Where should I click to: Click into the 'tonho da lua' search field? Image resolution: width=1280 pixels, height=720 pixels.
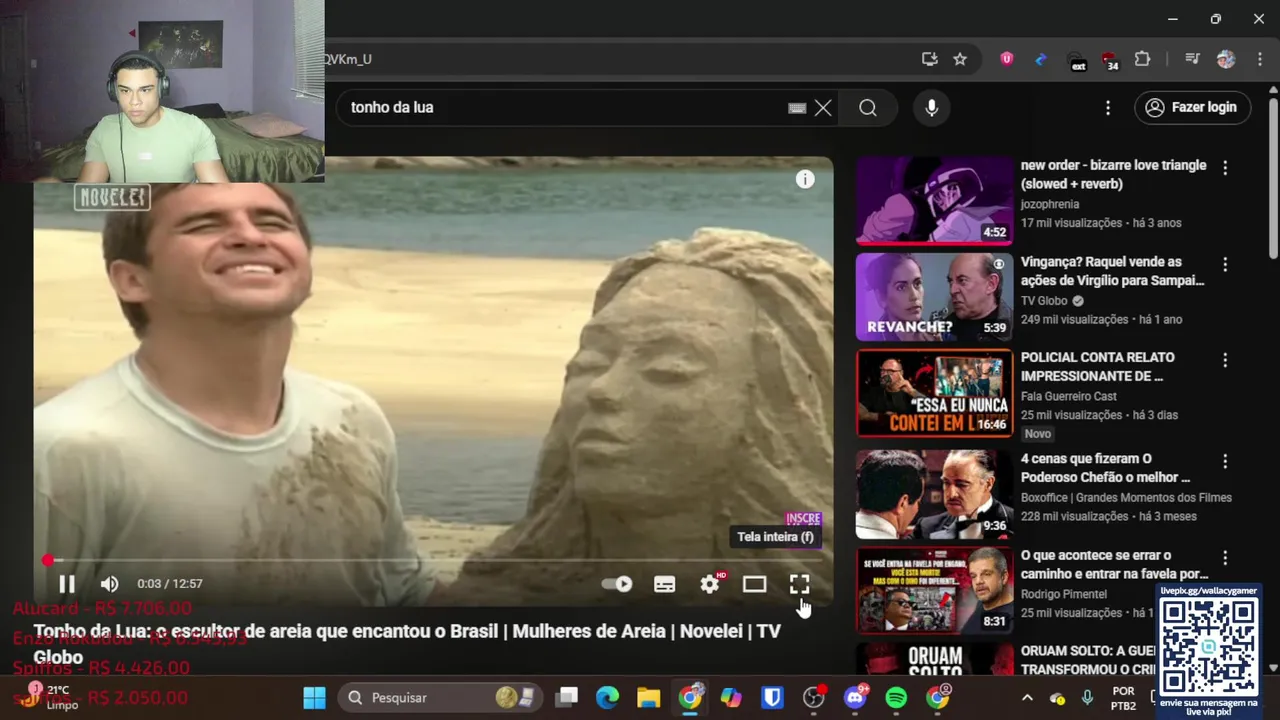[x=560, y=108]
